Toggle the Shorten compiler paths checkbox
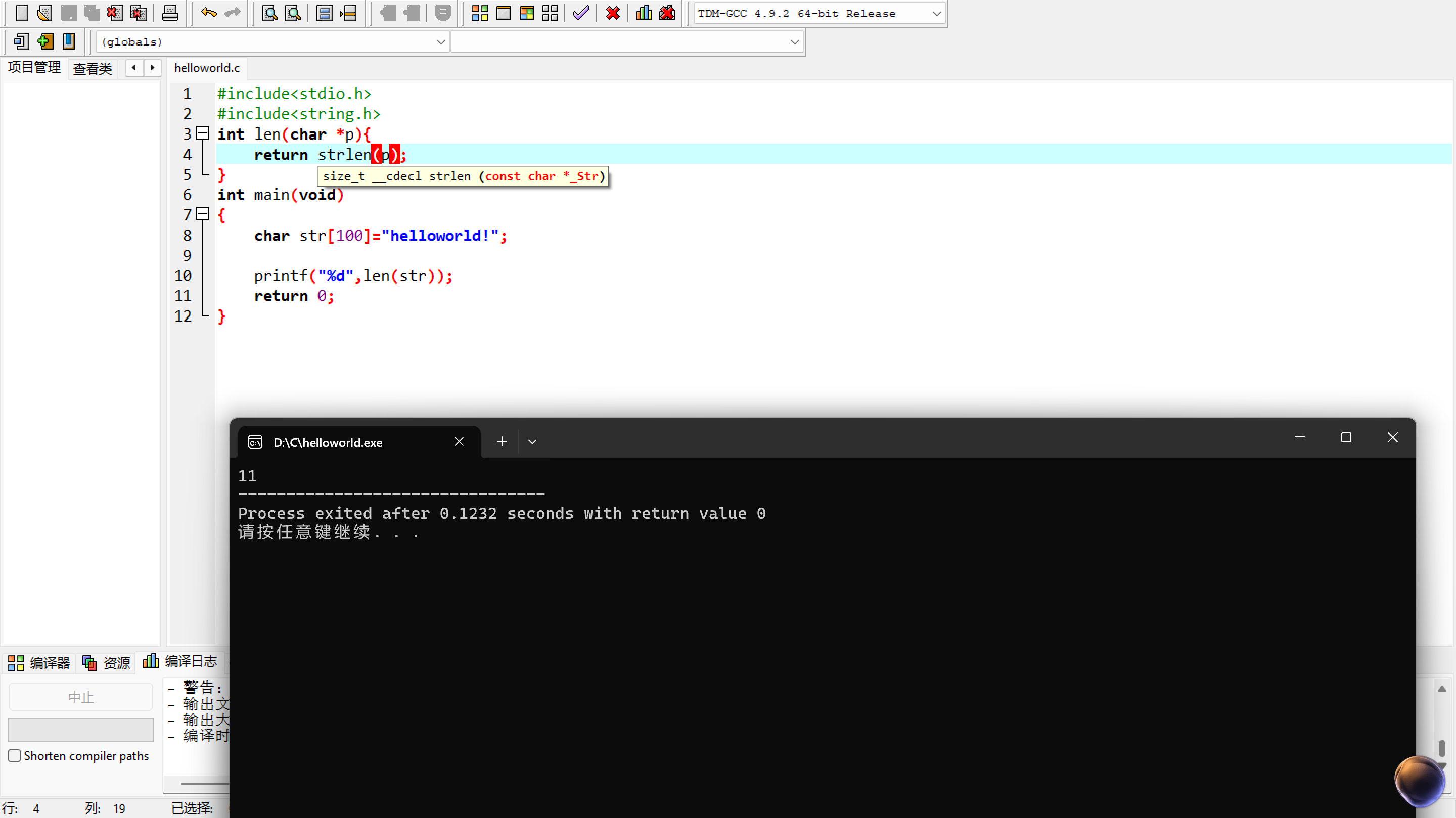Screen dimensions: 1456x818 15,756
